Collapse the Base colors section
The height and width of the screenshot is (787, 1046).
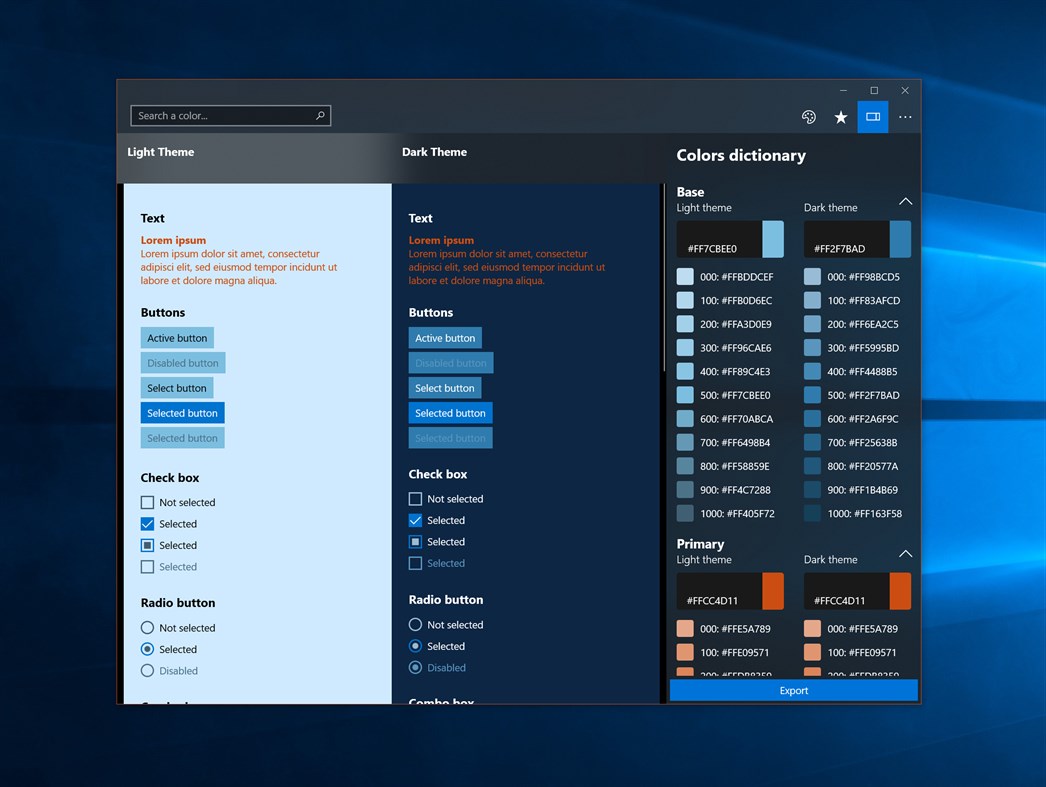coord(905,201)
